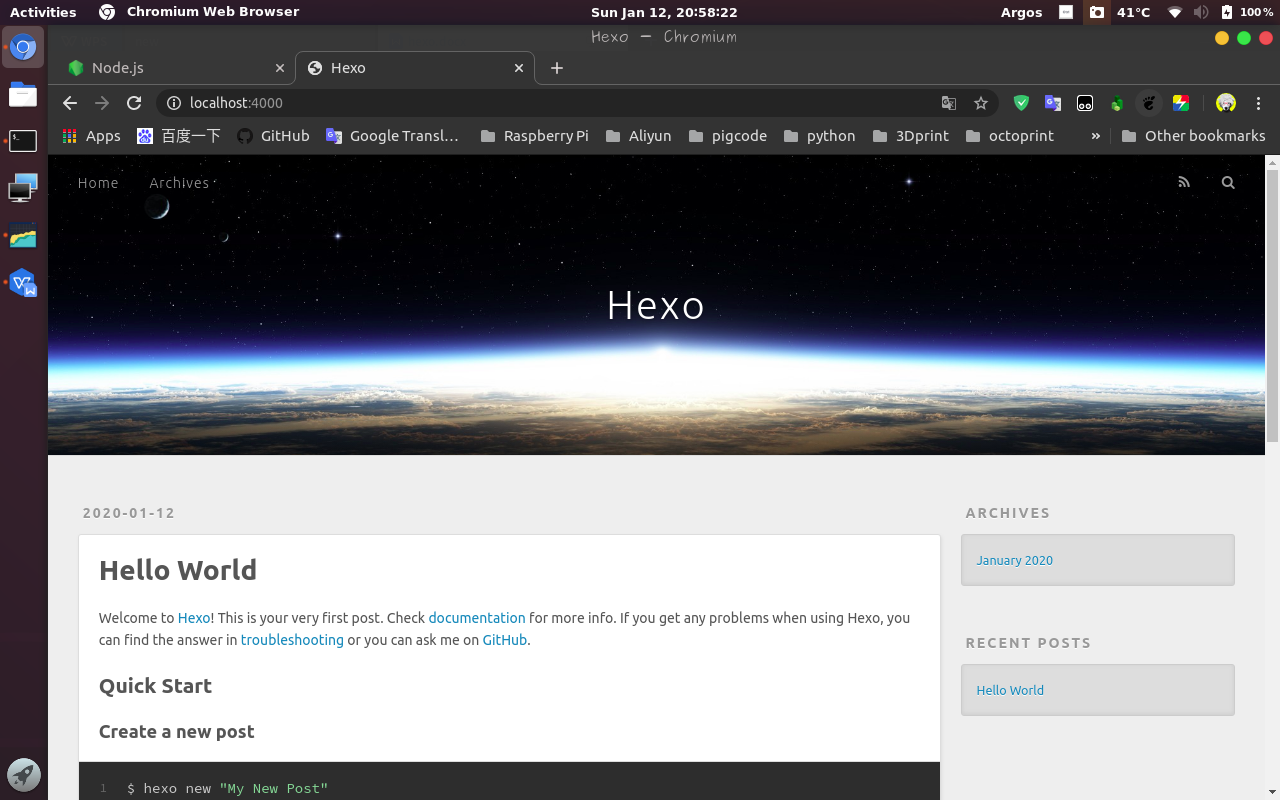The height and width of the screenshot is (800, 1280).
Task: Go to Archives in the Hexo menu
Action: pyautogui.click(x=179, y=183)
